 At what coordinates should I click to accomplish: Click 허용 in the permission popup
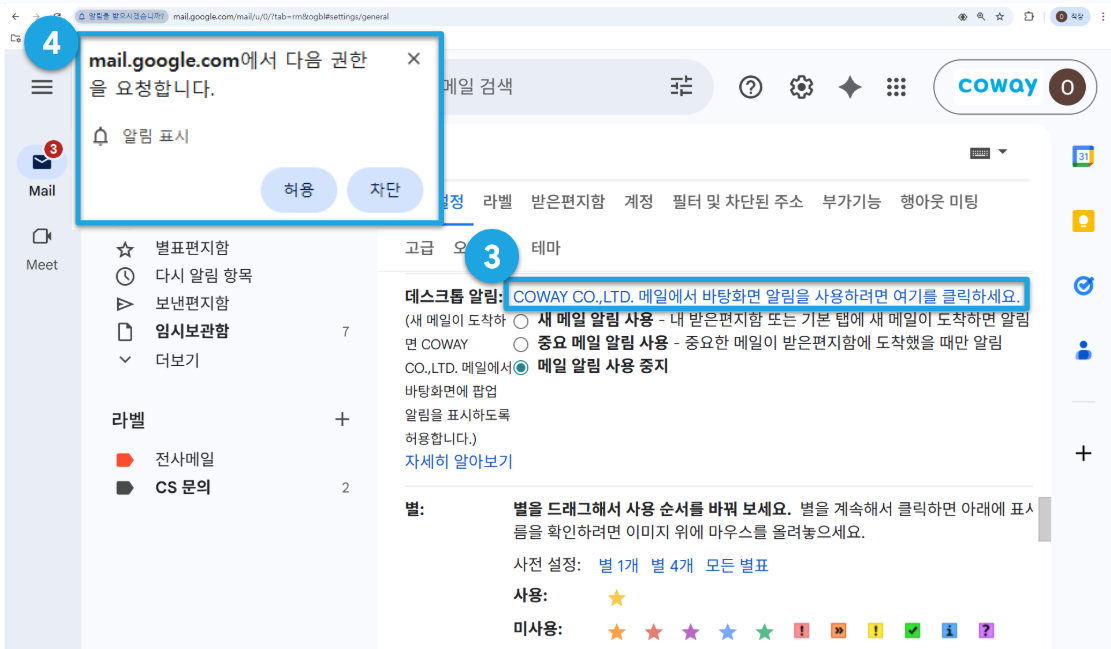(298, 190)
